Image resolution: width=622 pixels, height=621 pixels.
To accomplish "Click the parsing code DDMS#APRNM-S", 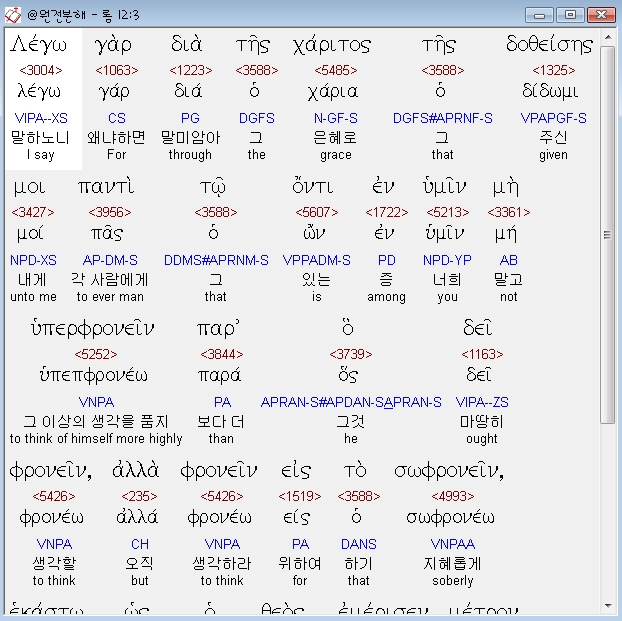I will point(216,260).
